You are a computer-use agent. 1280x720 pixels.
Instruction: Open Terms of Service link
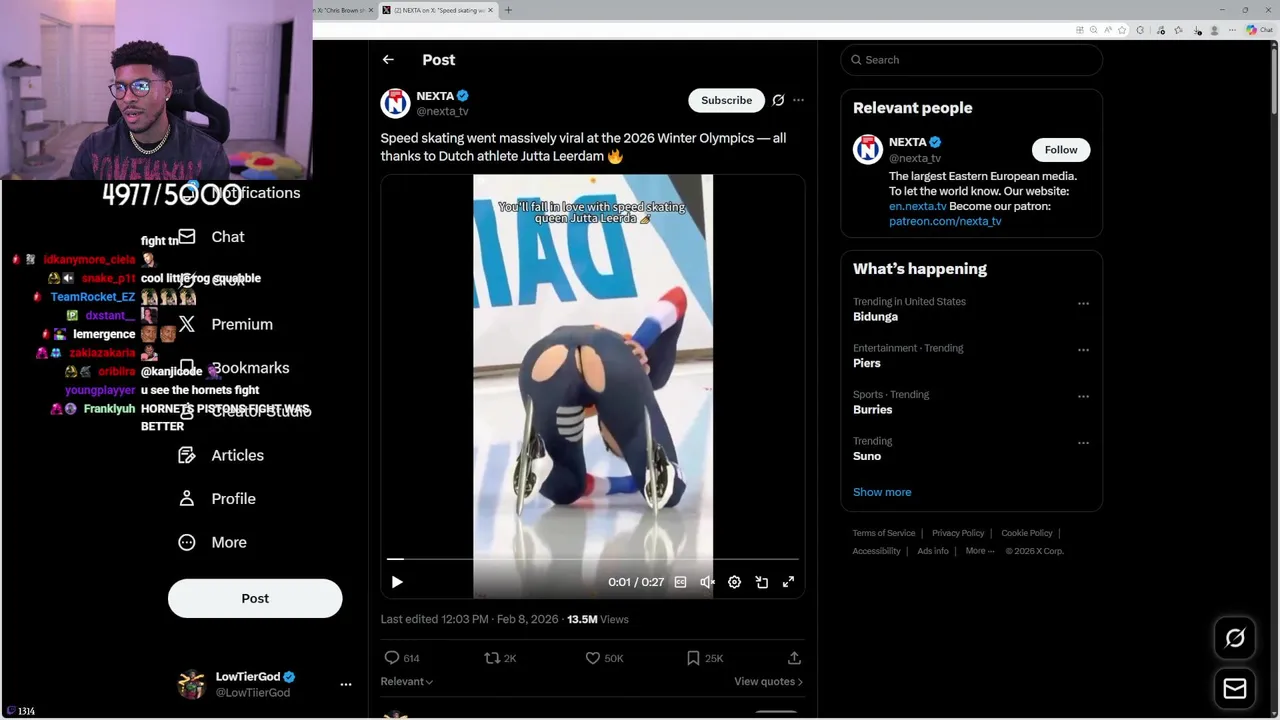pos(883,533)
